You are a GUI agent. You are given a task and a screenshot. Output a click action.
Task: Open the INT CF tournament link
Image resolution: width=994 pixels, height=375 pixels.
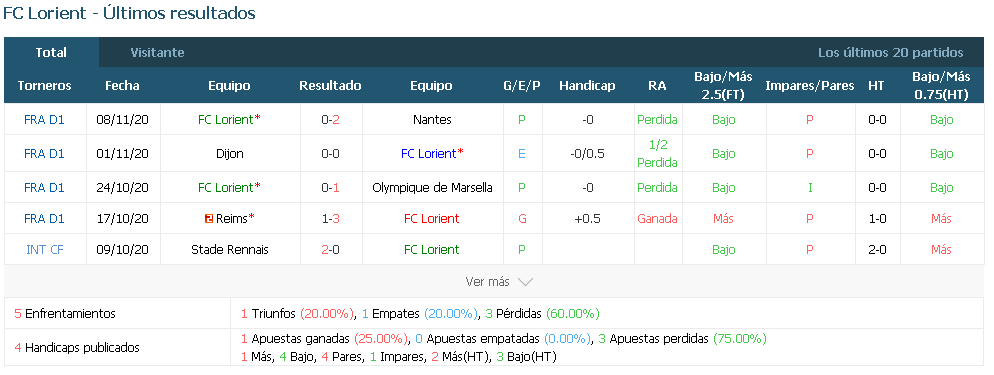[44, 250]
